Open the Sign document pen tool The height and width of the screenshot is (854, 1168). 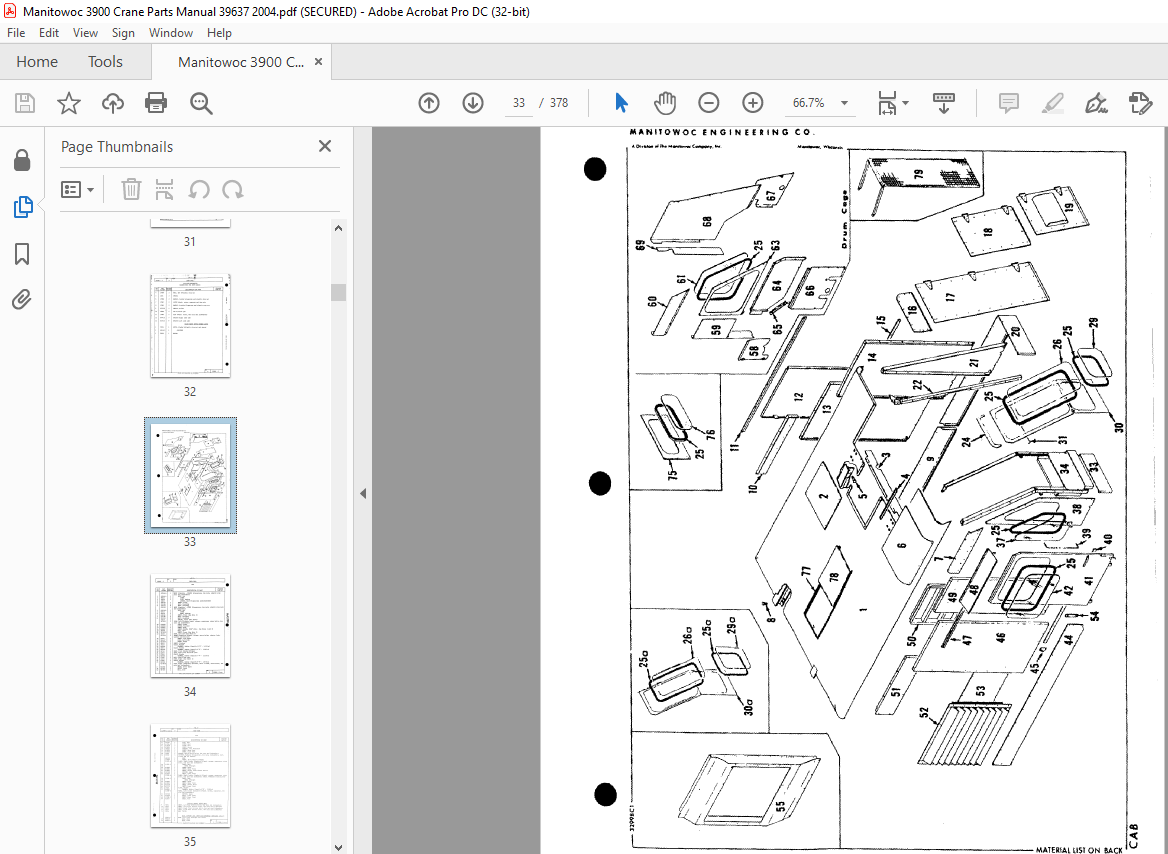pos(1096,103)
